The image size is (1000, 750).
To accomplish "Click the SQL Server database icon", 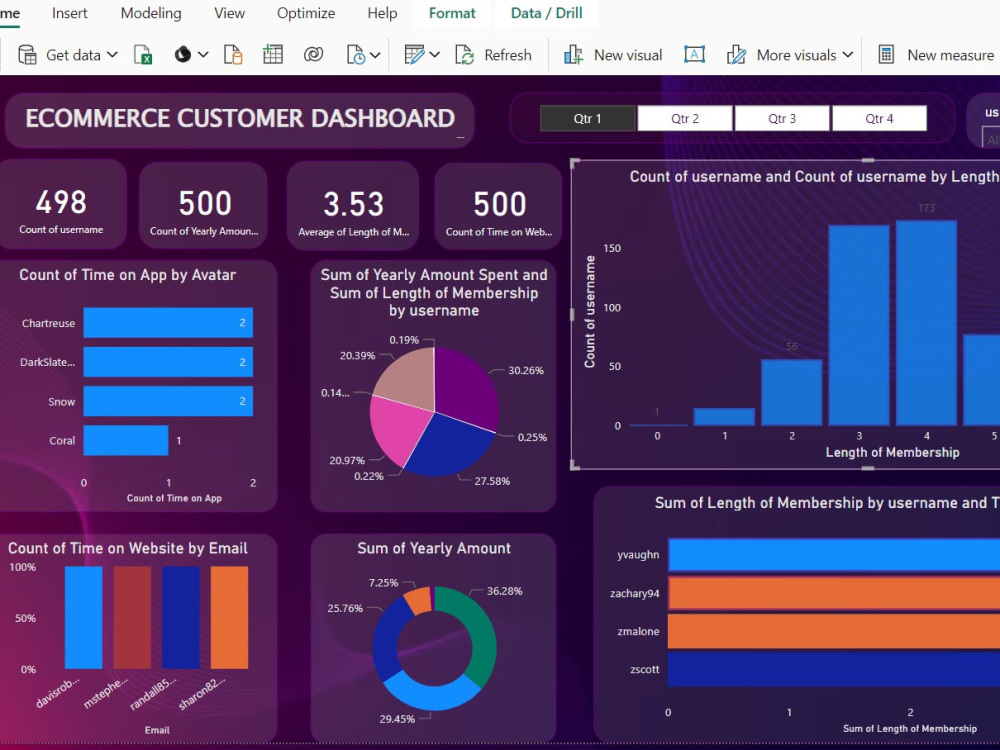I will tap(233, 55).
